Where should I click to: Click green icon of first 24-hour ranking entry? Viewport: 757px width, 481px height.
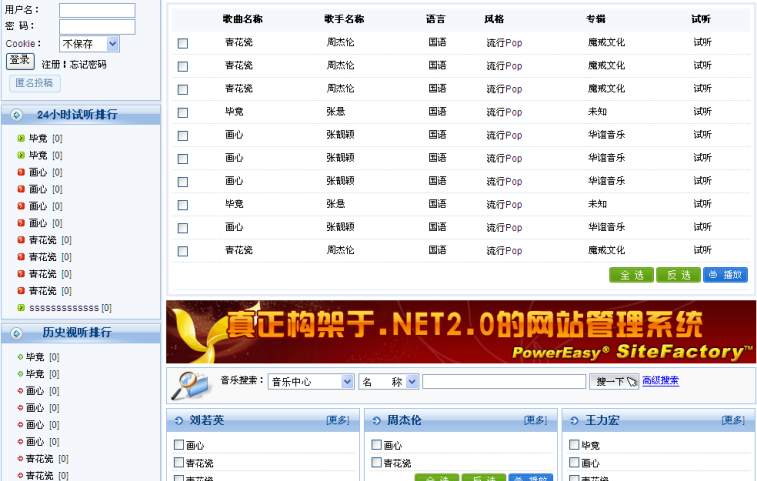click(x=21, y=139)
